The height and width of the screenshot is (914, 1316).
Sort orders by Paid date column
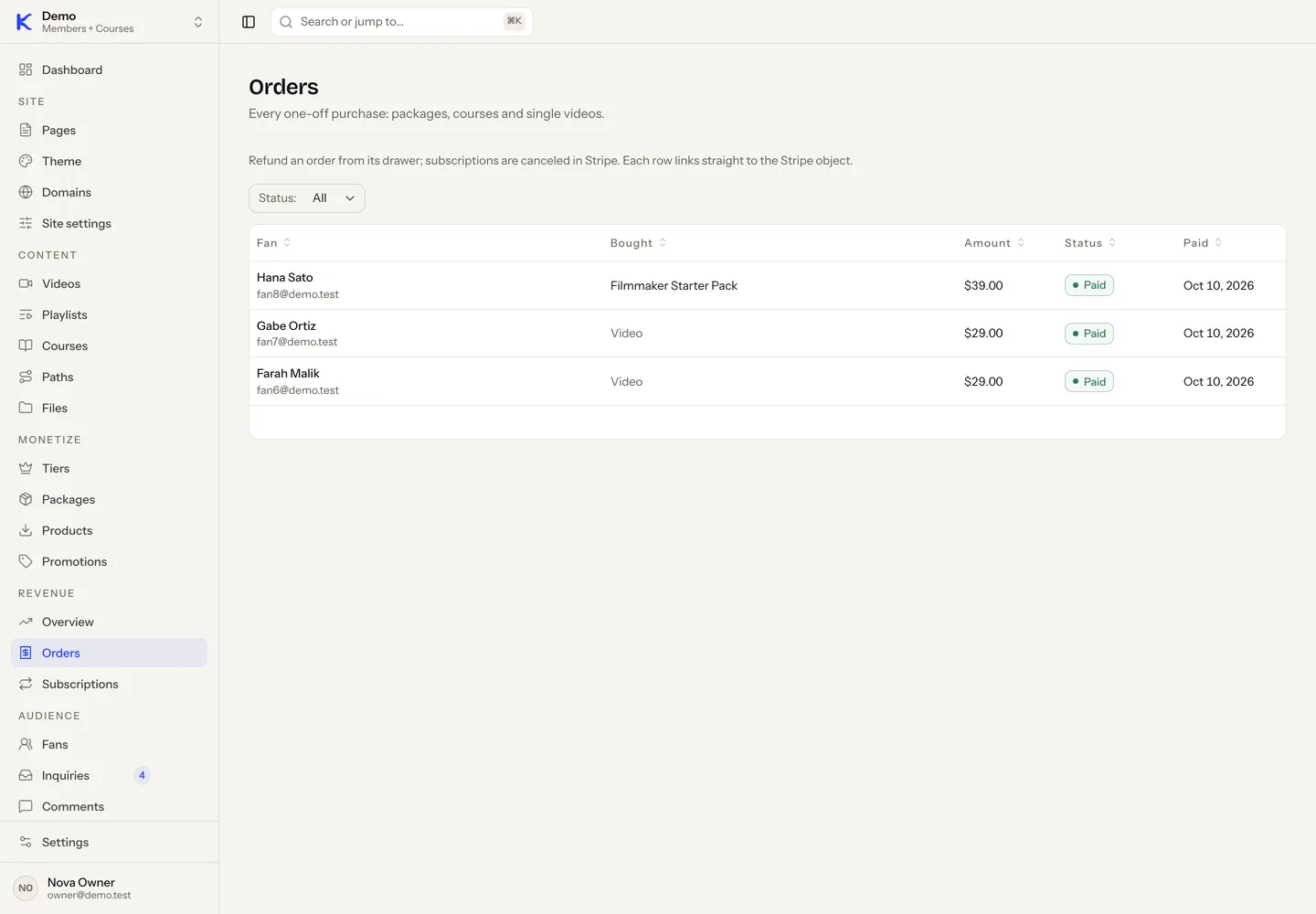[1203, 243]
